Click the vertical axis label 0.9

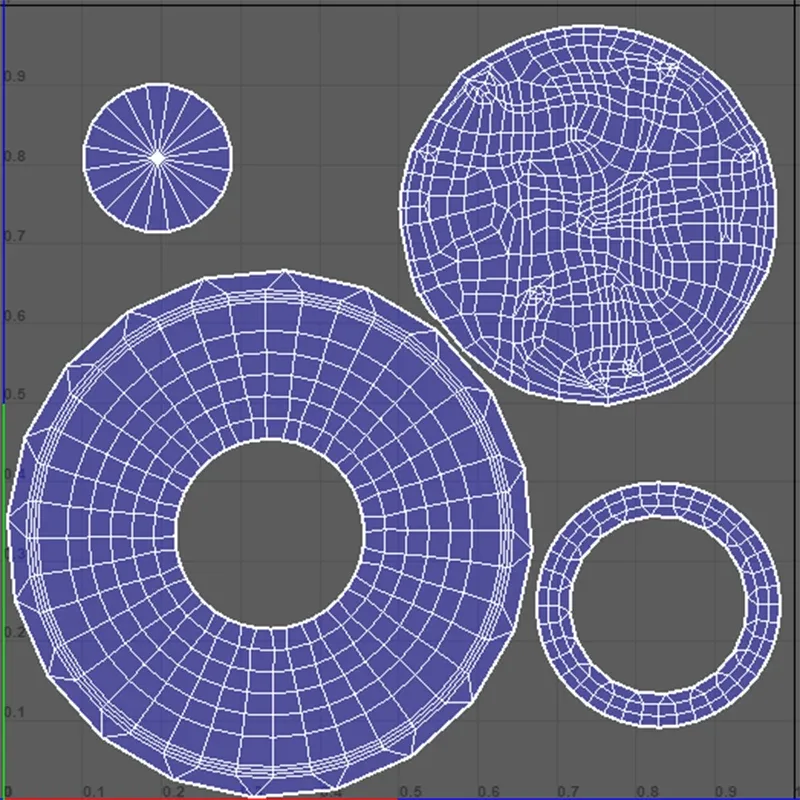[x=14, y=76]
